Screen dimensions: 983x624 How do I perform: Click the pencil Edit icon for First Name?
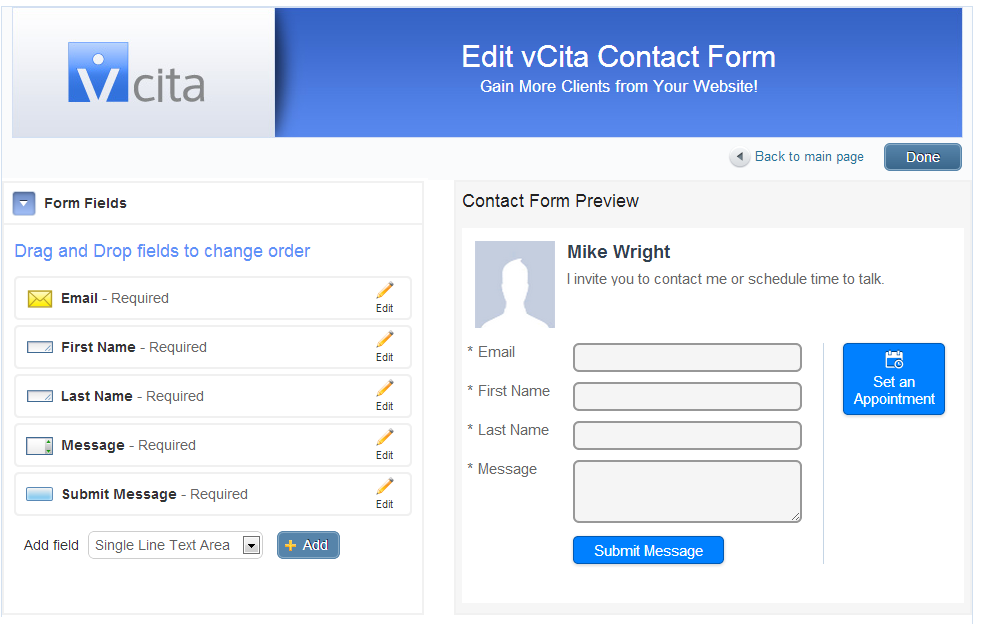385,346
